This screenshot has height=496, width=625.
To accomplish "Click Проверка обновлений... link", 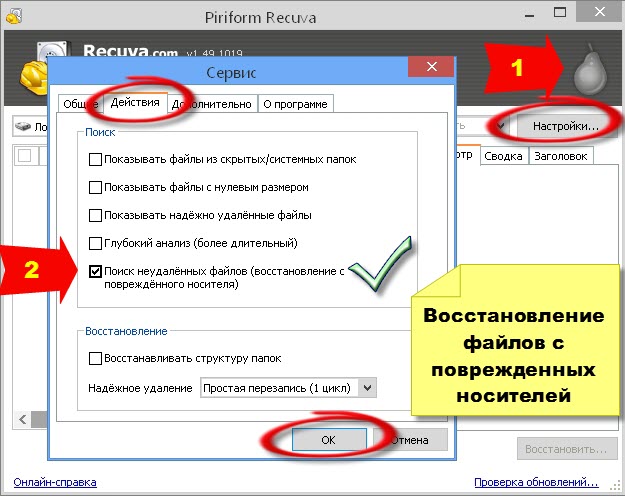I will click(536, 482).
